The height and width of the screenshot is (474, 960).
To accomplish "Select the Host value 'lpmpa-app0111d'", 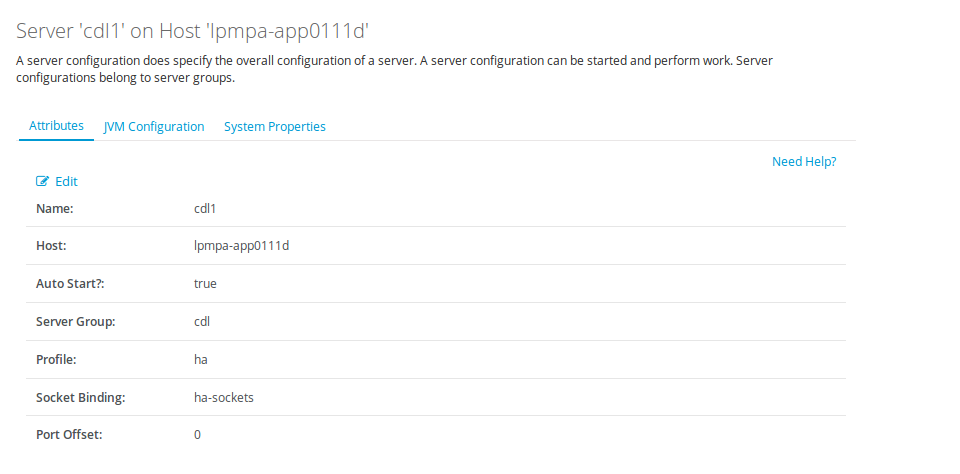I will [241, 246].
